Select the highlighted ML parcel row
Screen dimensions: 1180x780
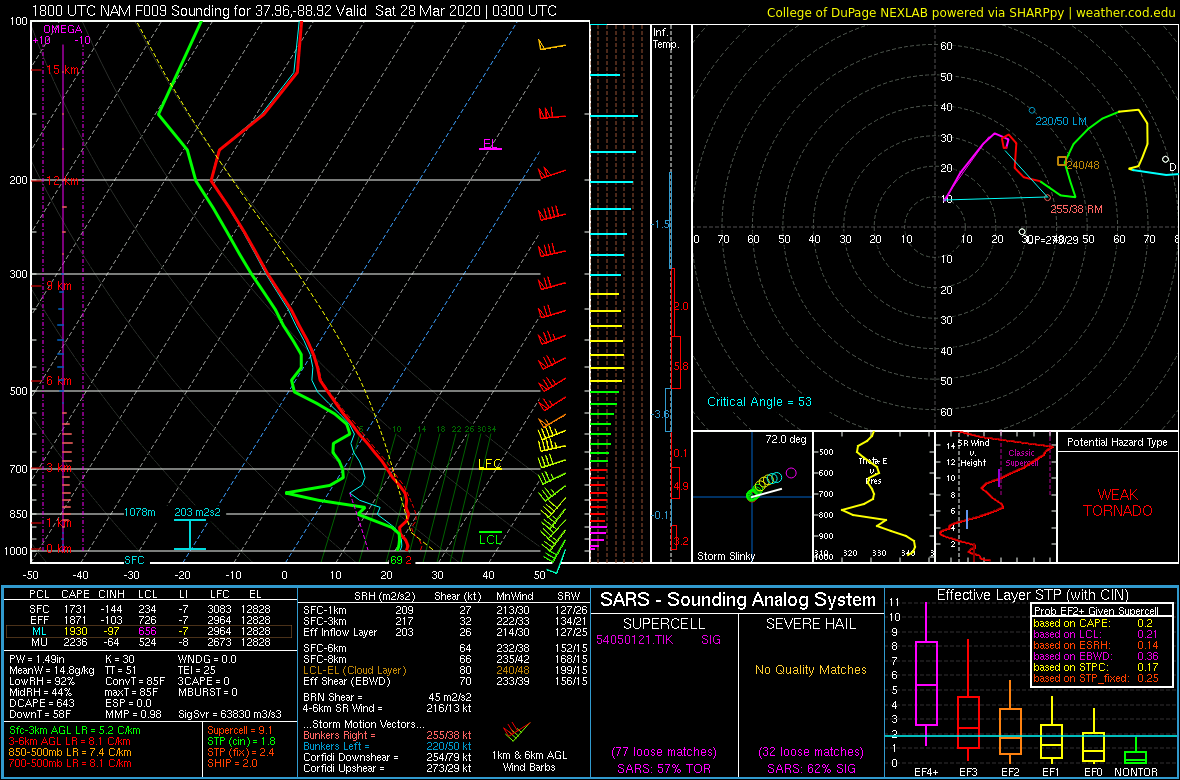(148, 631)
